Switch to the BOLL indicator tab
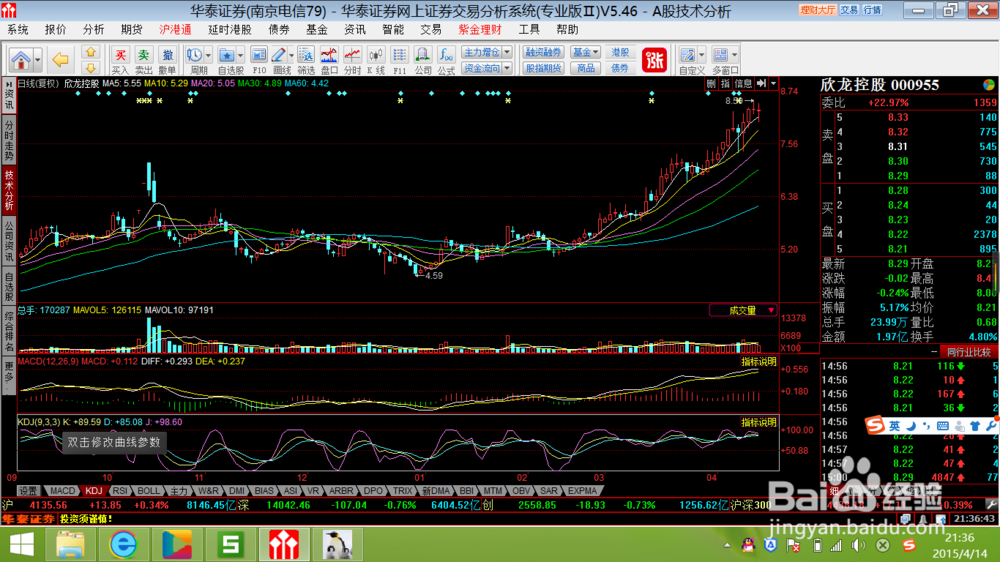 (x=149, y=491)
